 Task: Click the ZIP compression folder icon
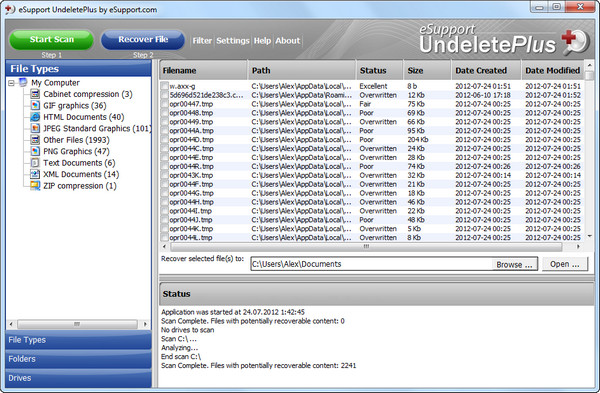[x=35, y=186]
